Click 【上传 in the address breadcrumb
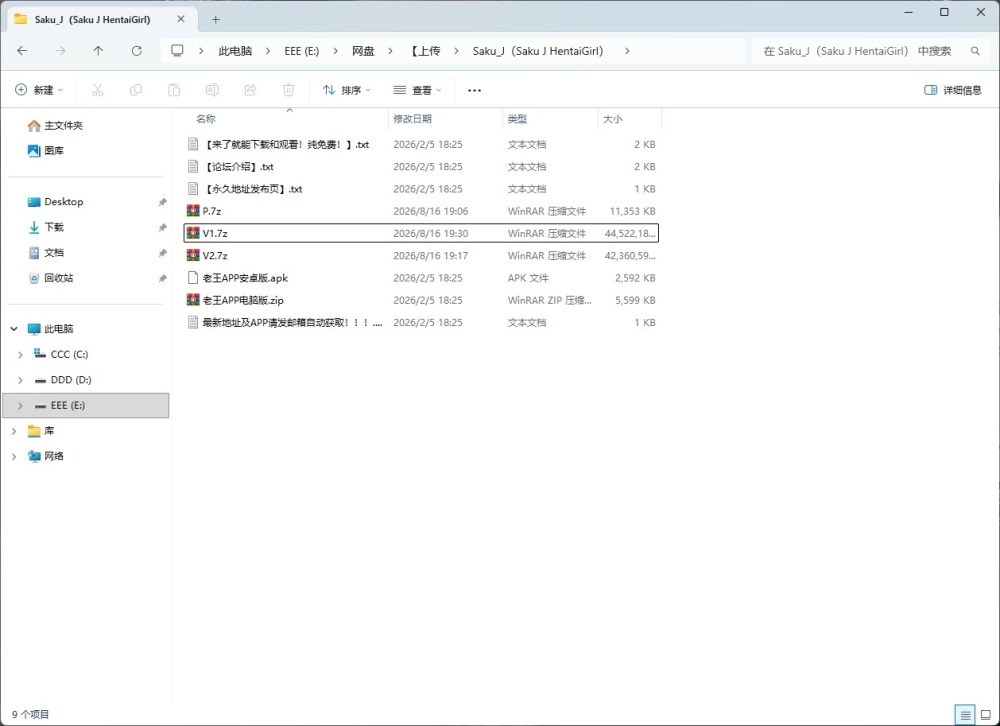 (425, 51)
